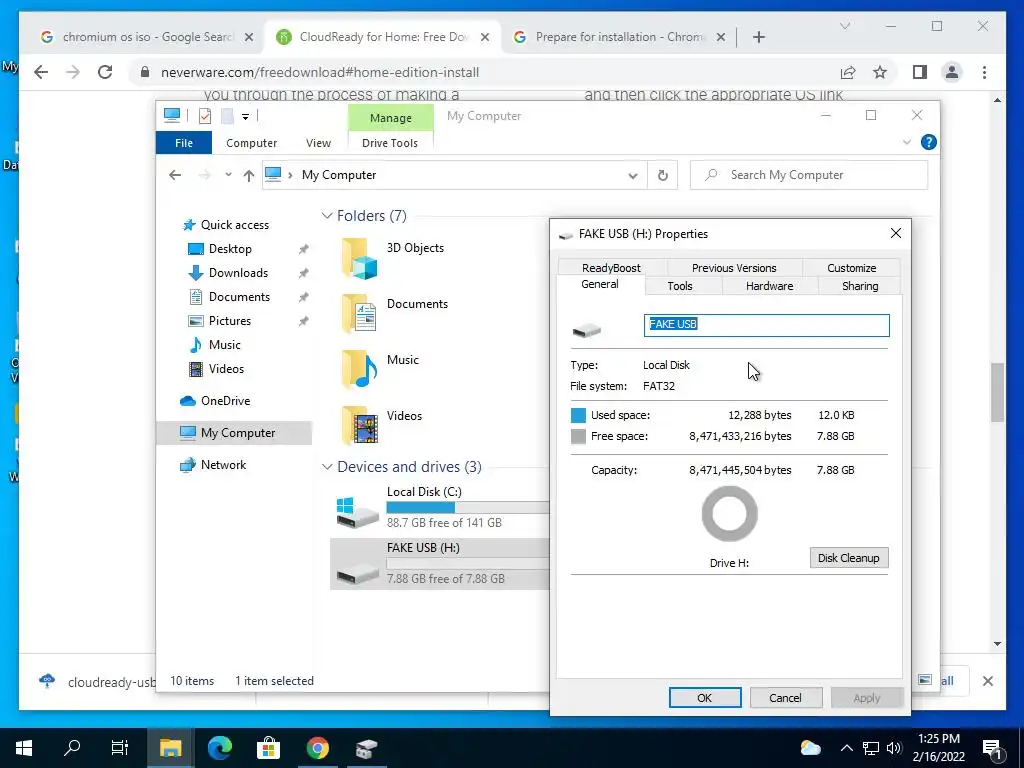Expand the Explorer ribbon chevron
This screenshot has height=768, width=1024.
(x=906, y=142)
